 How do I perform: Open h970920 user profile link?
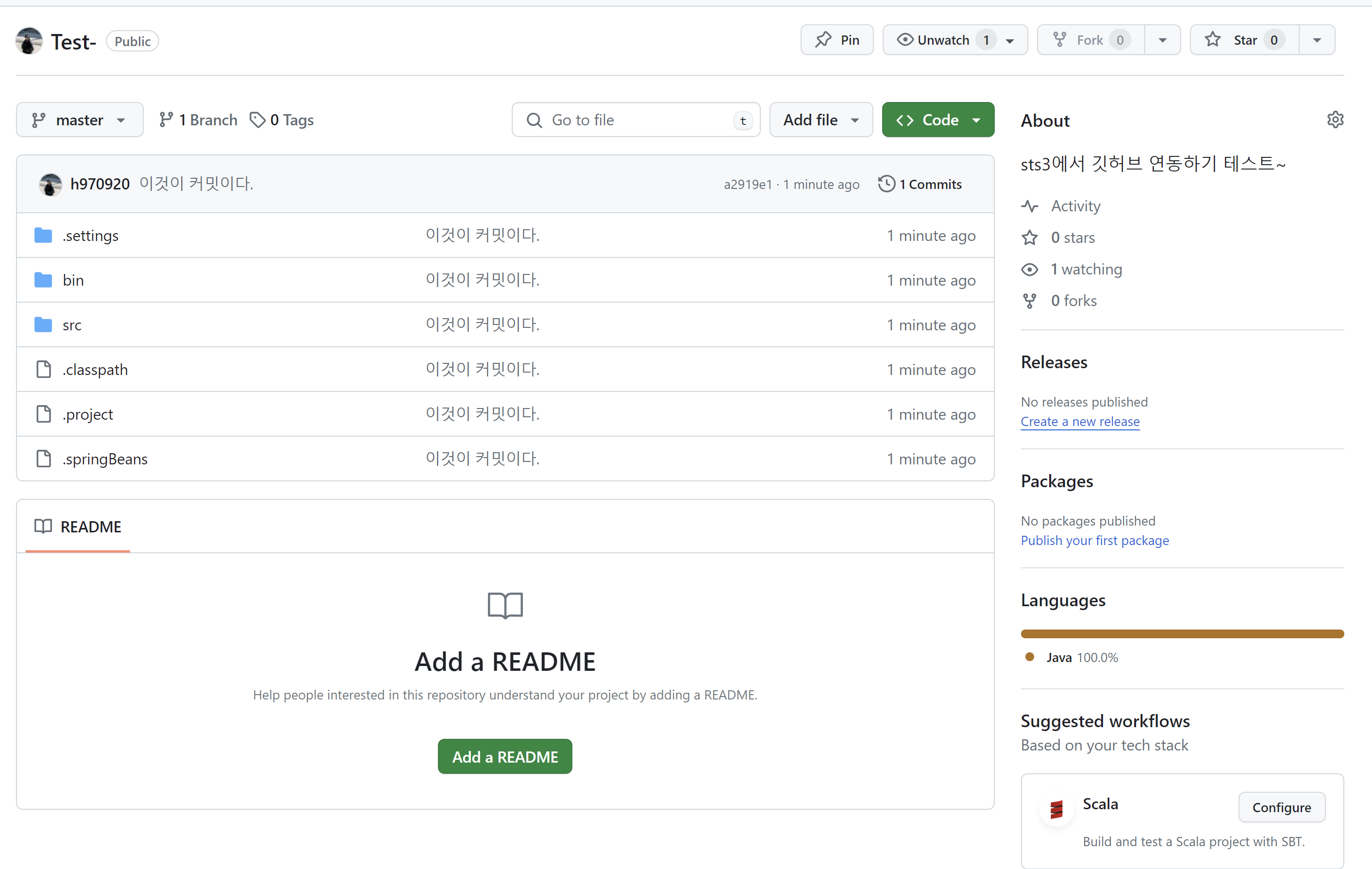(100, 184)
